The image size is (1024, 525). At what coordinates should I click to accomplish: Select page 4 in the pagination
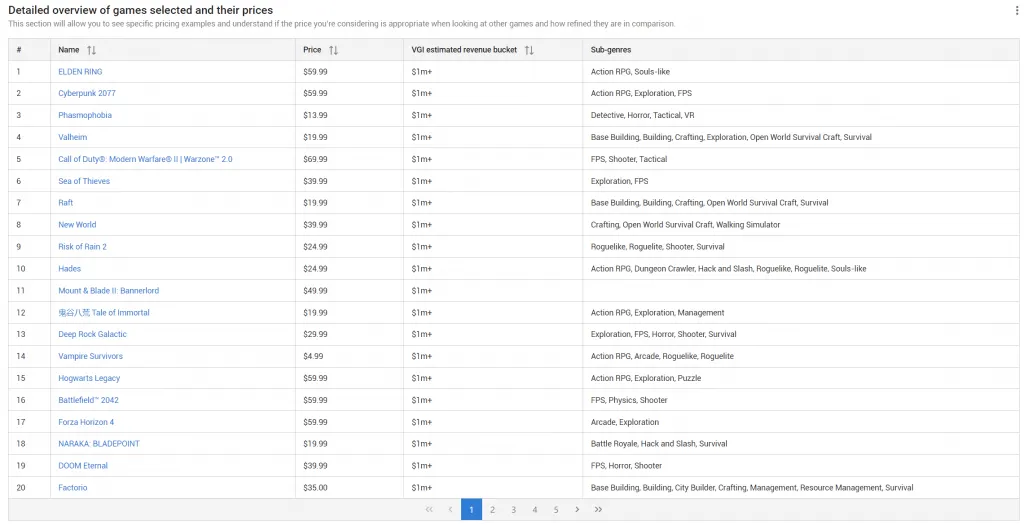(535, 509)
